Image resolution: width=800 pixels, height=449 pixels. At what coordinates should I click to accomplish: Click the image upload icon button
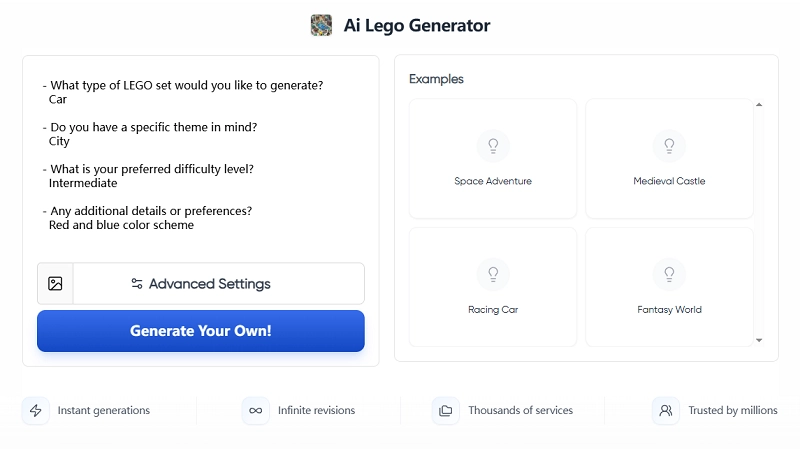[55, 284]
